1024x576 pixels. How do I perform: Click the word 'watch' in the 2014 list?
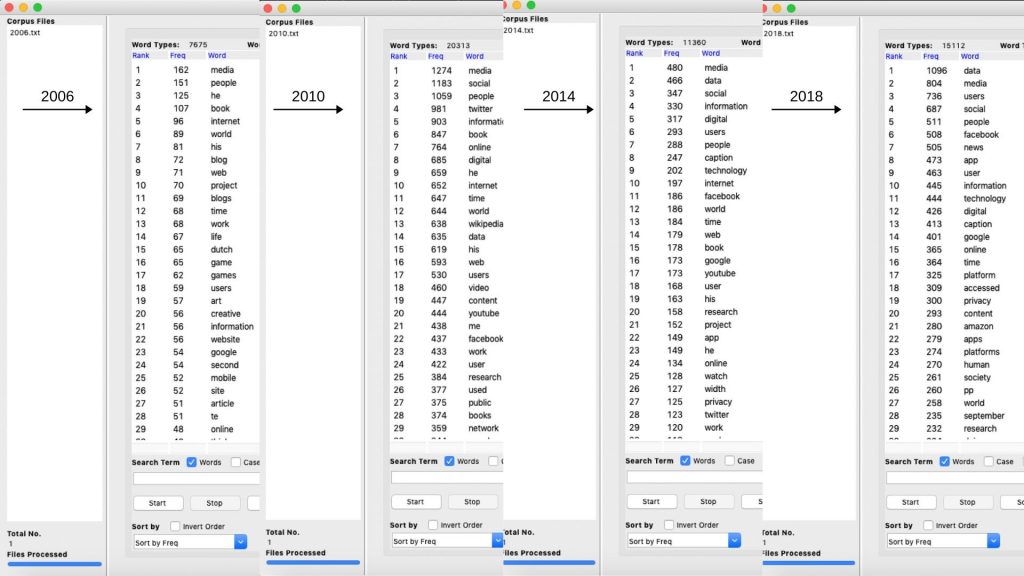point(716,376)
